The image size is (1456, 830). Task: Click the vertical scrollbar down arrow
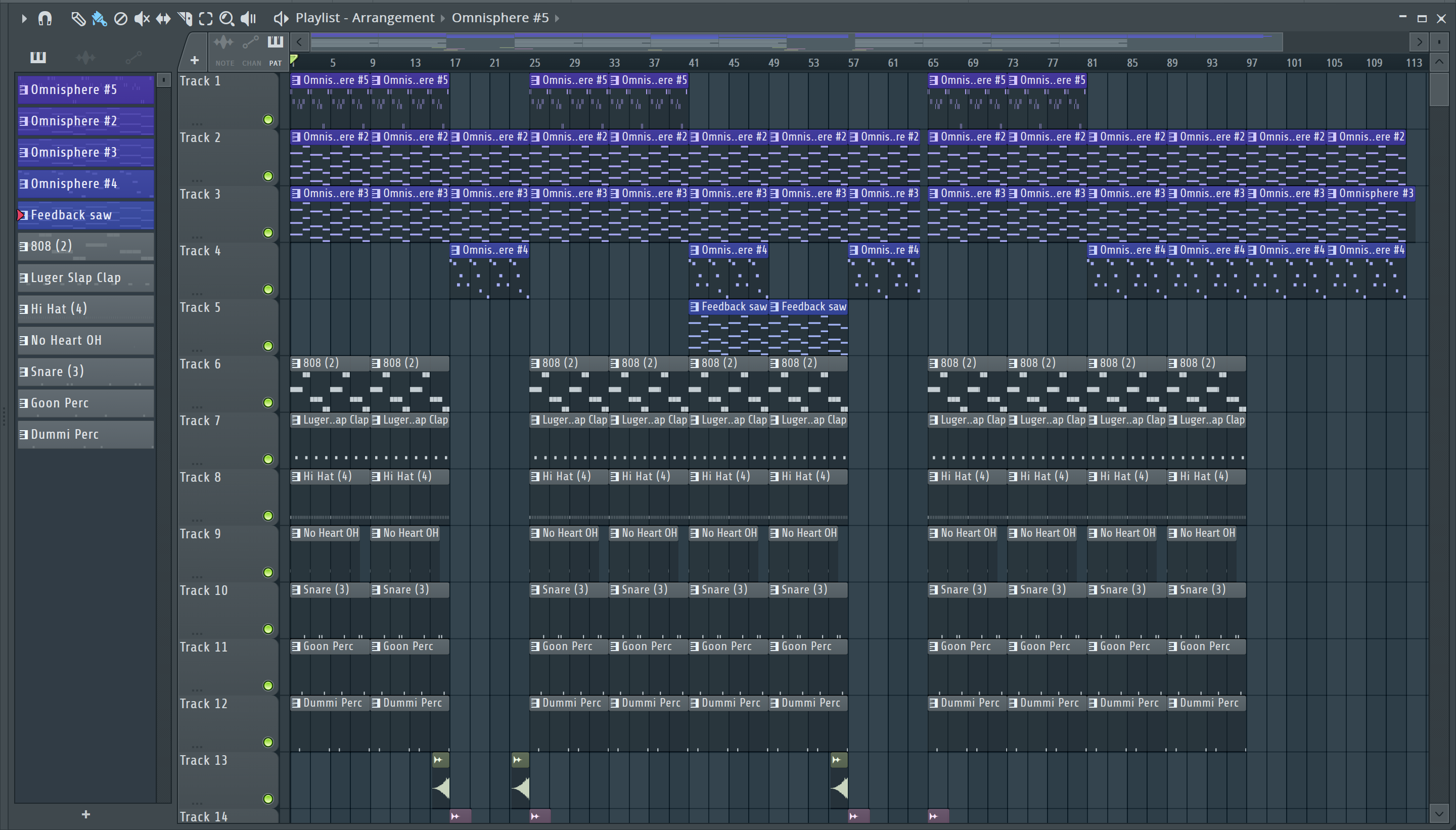(1439, 813)
